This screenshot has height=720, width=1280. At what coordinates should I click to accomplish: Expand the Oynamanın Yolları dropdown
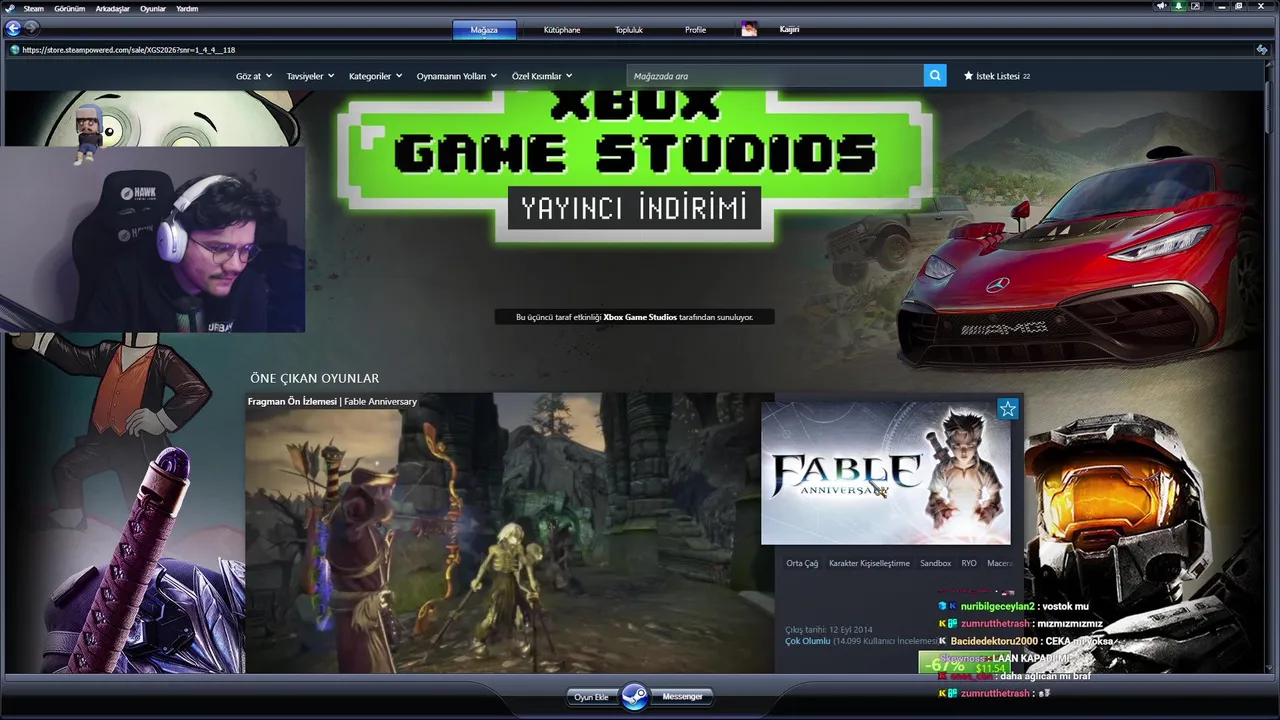pyautogui.click(x=456, y=76)
